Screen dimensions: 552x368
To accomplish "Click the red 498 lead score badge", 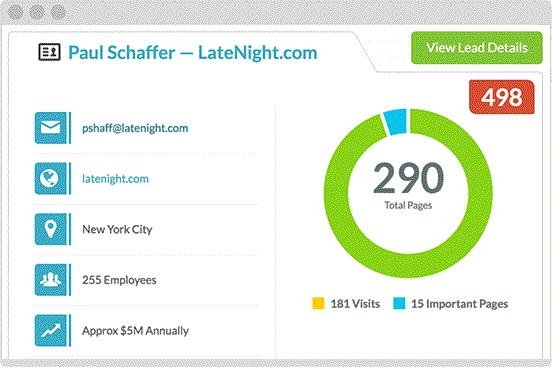I will [x=502, y=97].
